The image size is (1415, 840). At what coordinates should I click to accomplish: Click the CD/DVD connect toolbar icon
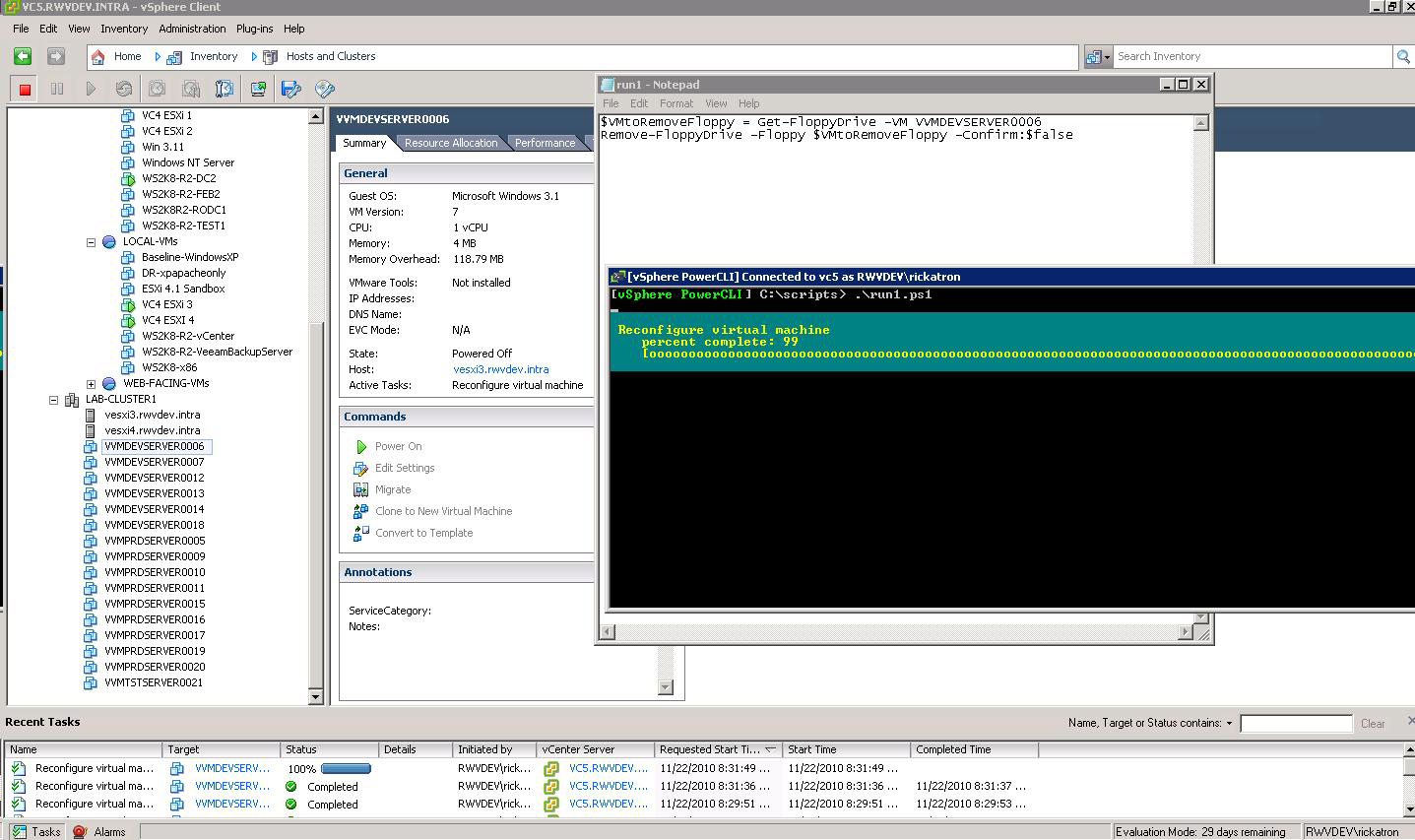325,89
